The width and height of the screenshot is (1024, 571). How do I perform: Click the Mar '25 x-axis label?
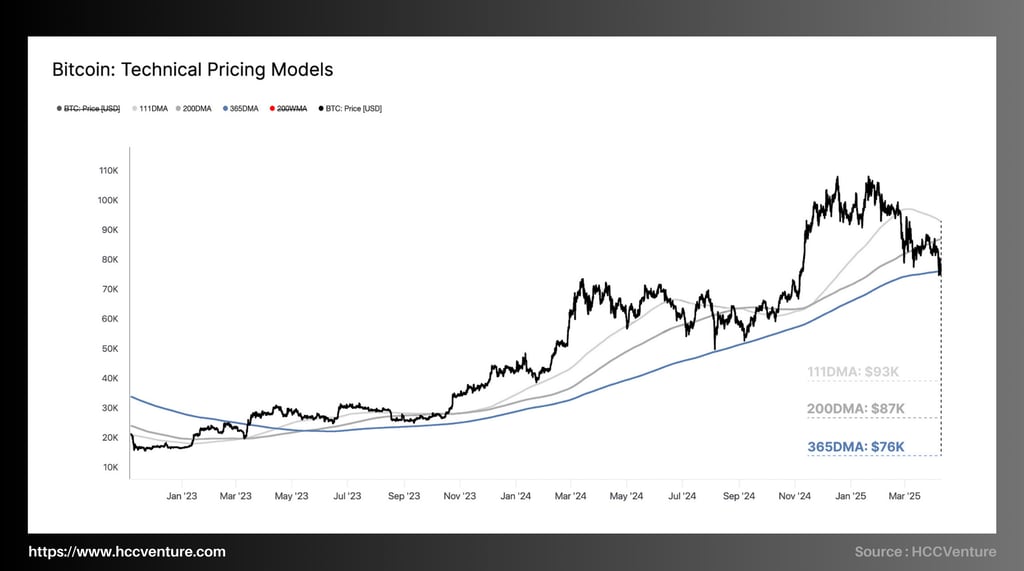(904, 496)
